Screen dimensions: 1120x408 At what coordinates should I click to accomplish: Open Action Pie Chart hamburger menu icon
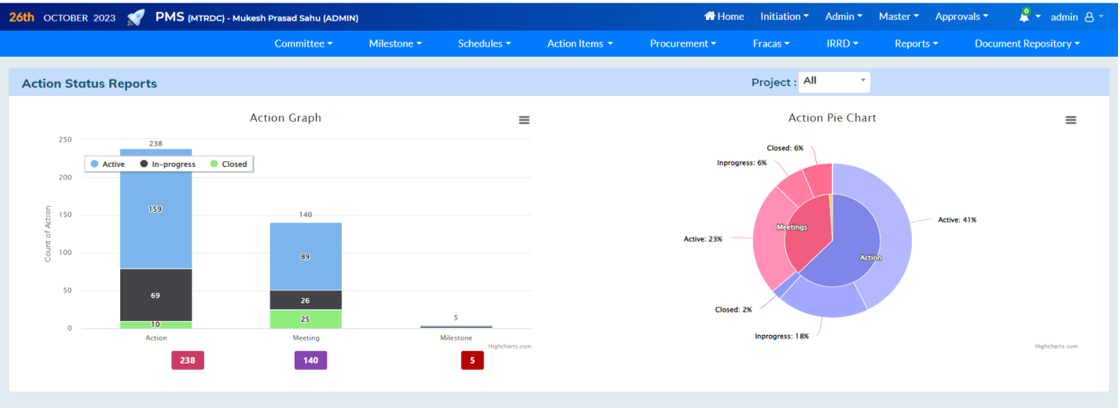(x=1070, y=120)
